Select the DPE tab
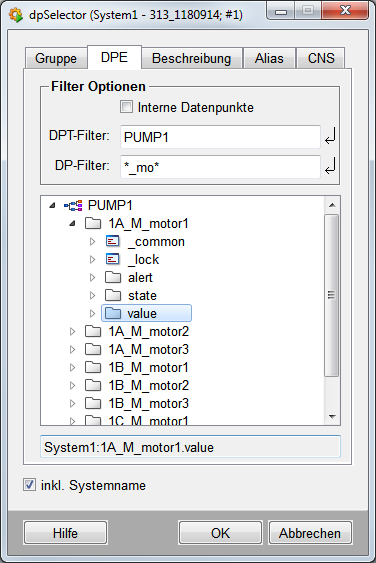Viewport: 376px width, 563px height. [x=114, y=57]
